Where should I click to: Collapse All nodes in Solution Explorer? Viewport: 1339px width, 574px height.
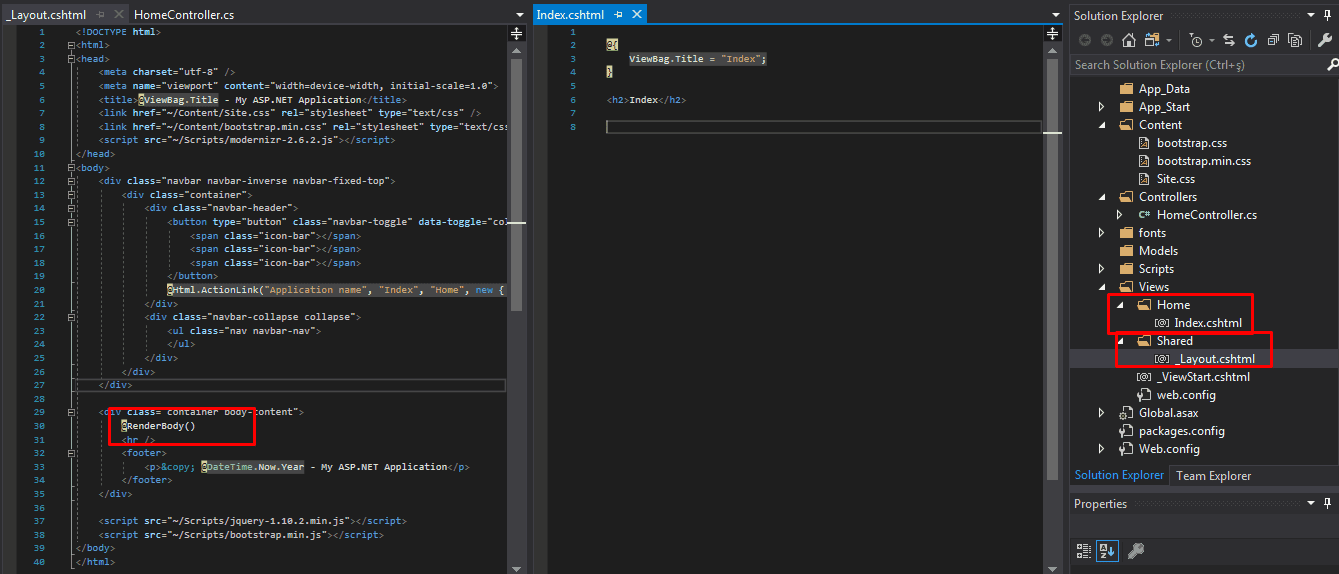[x=1273, y=40]
